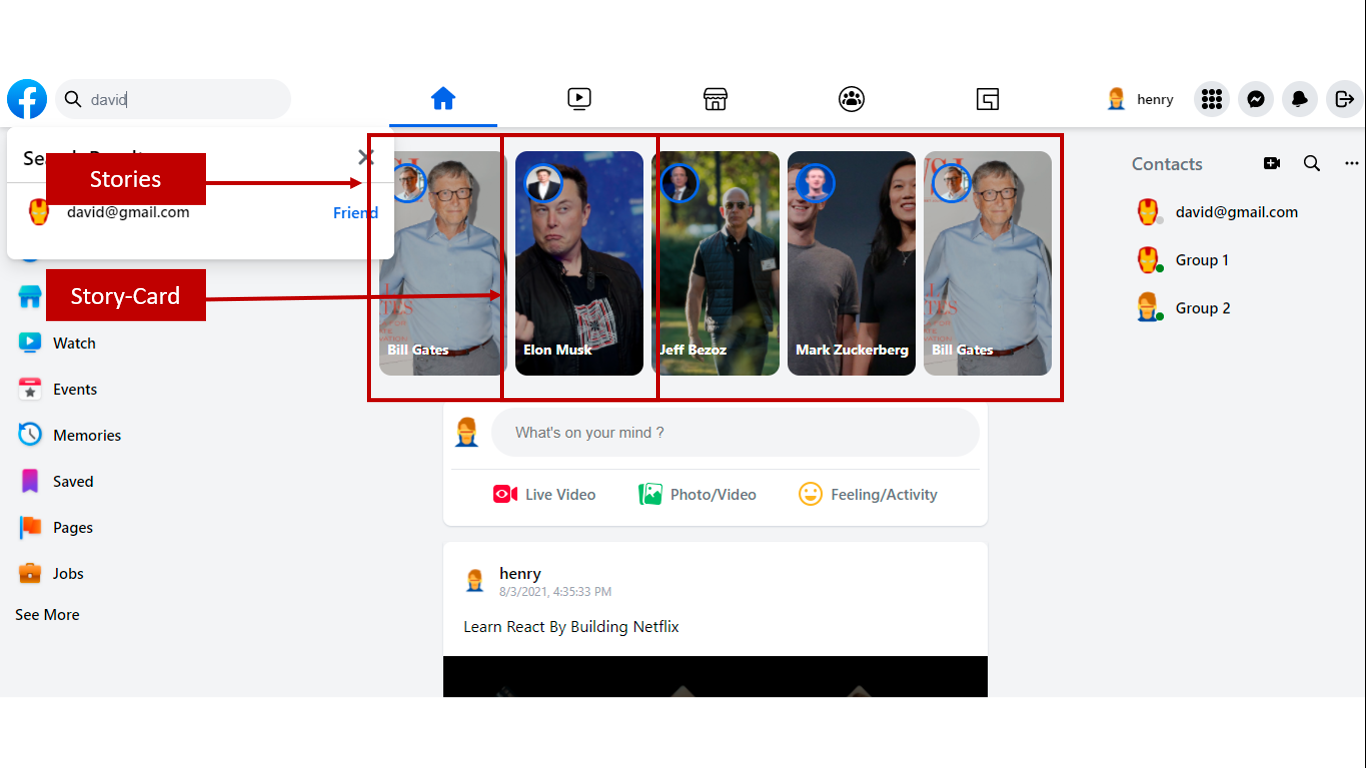Open Watch in the left sidebar

click(74, 343)
